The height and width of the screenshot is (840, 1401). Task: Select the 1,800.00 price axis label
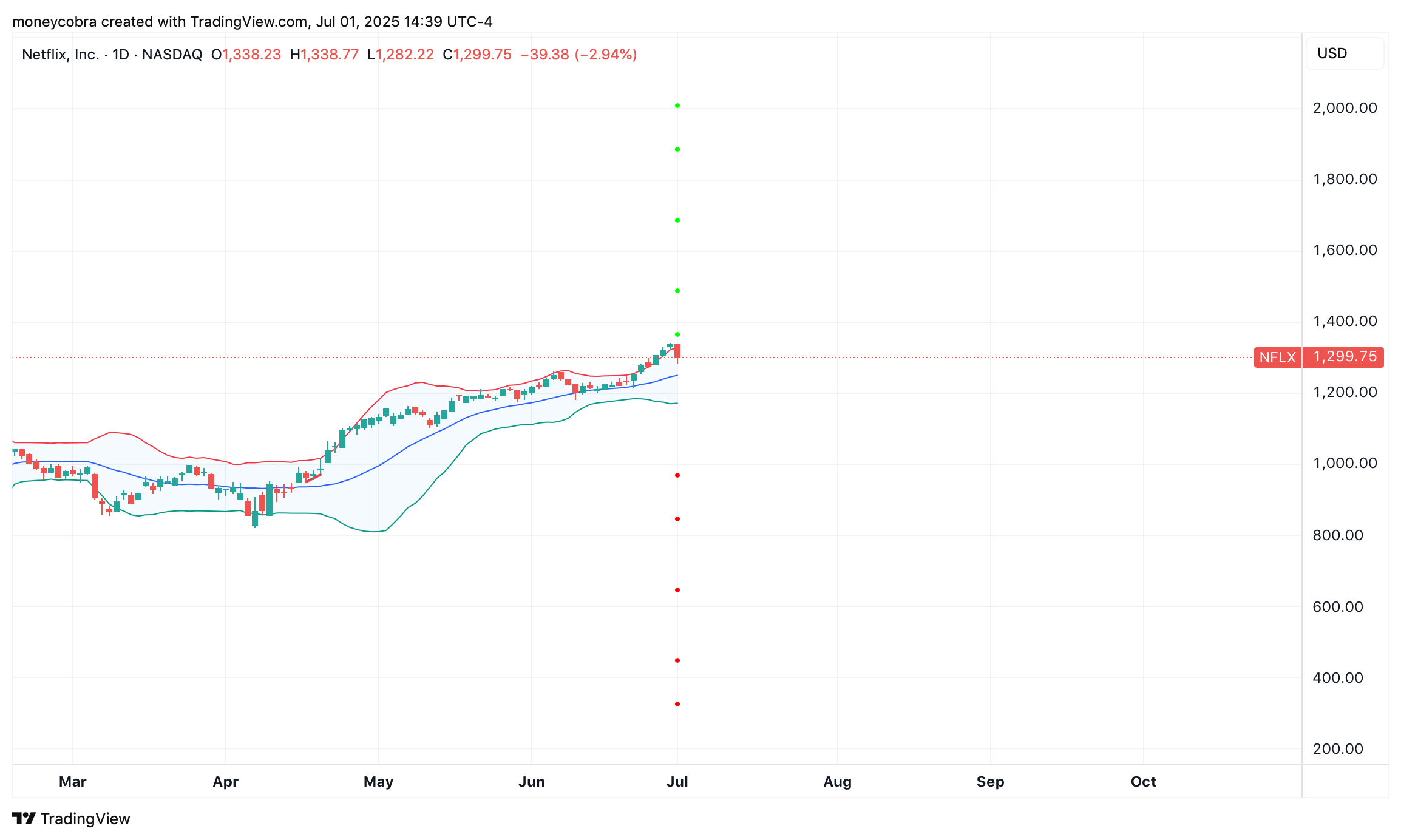point(1345,179)
